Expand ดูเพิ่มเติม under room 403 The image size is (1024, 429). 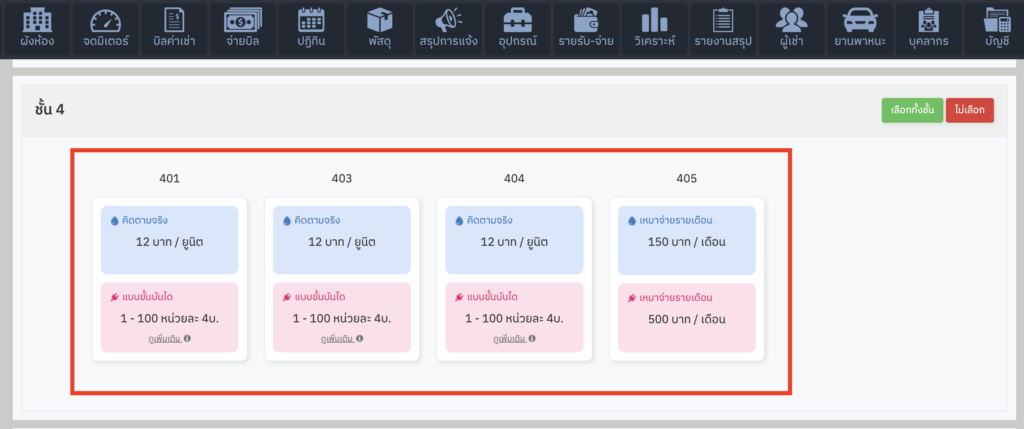341,339
